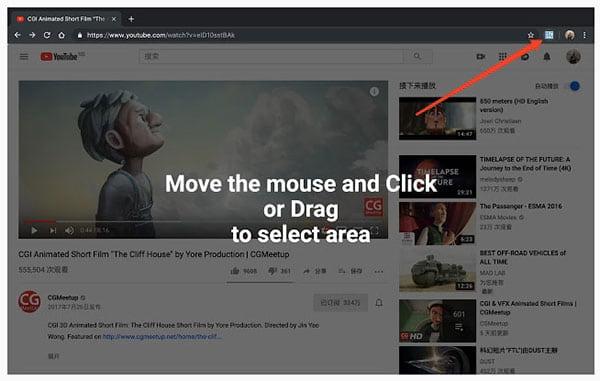
Task: Click the video progress bar
Action: (203, 221)
